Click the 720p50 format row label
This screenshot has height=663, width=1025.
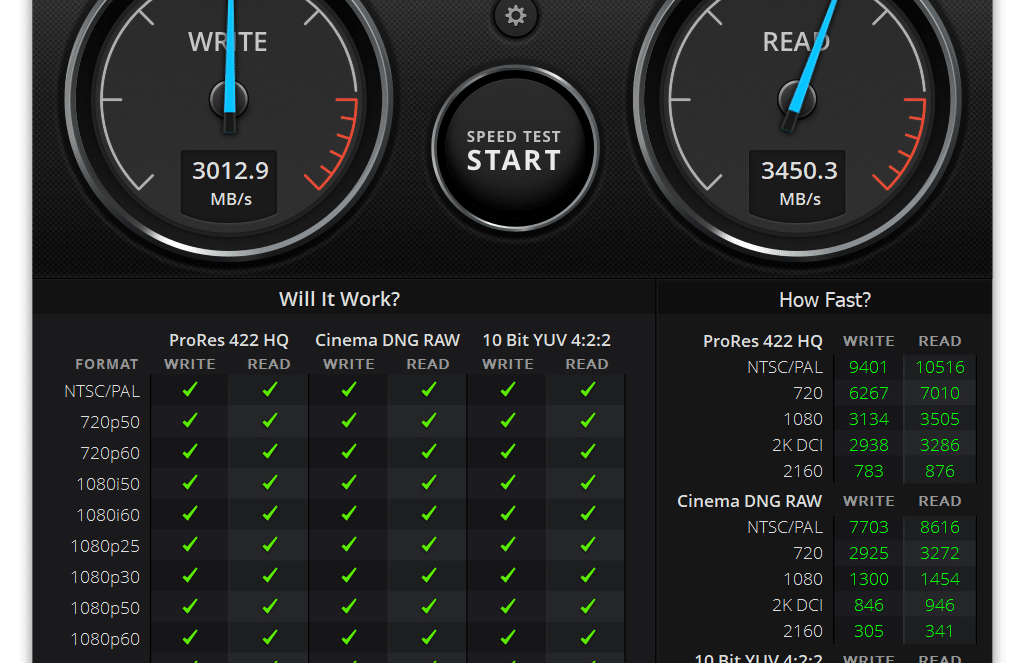coord(110,422)
